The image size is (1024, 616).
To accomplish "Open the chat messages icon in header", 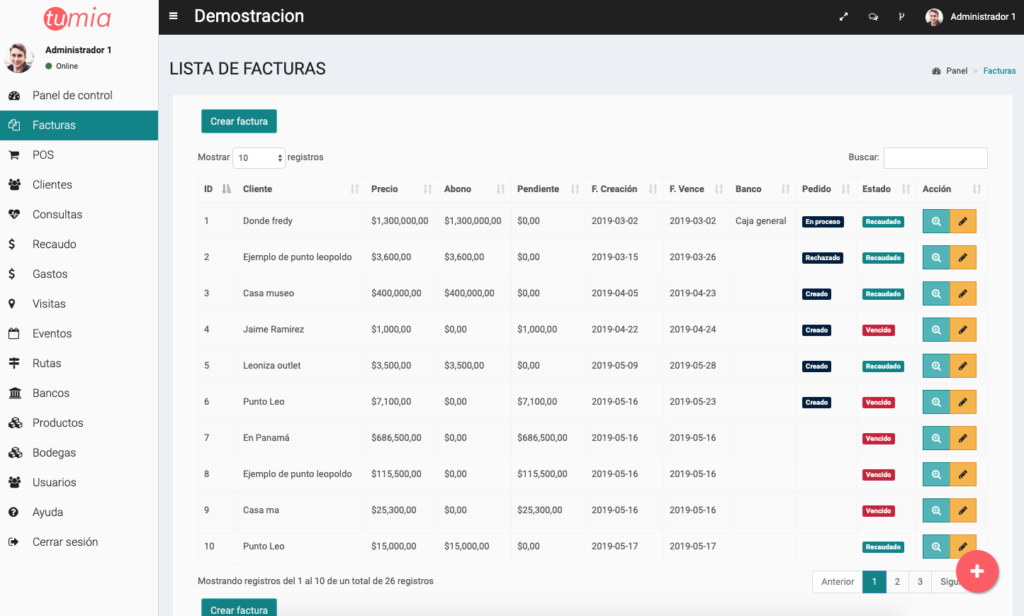I will pyautogui.click(x=873, y=16).
